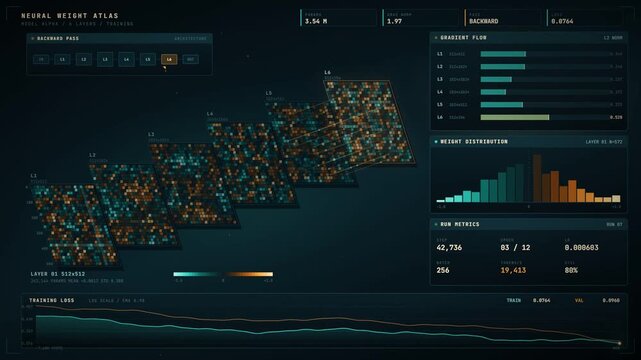Click the L6 weight matrix in 3D view
The width and height of the screenshot is (641, 360).
(x=369, y=123)
